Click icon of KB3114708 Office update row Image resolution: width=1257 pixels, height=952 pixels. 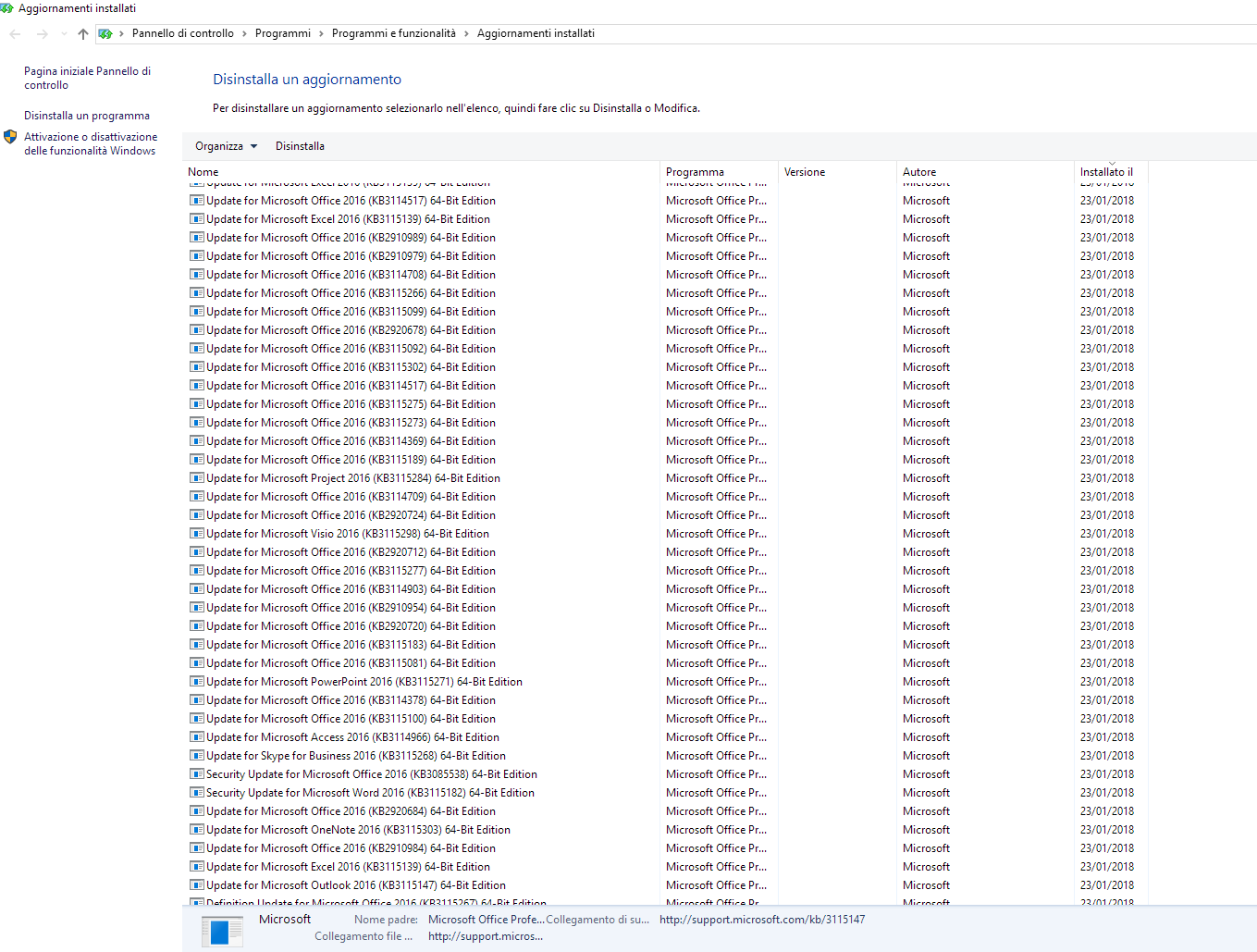tap(196, 275)
